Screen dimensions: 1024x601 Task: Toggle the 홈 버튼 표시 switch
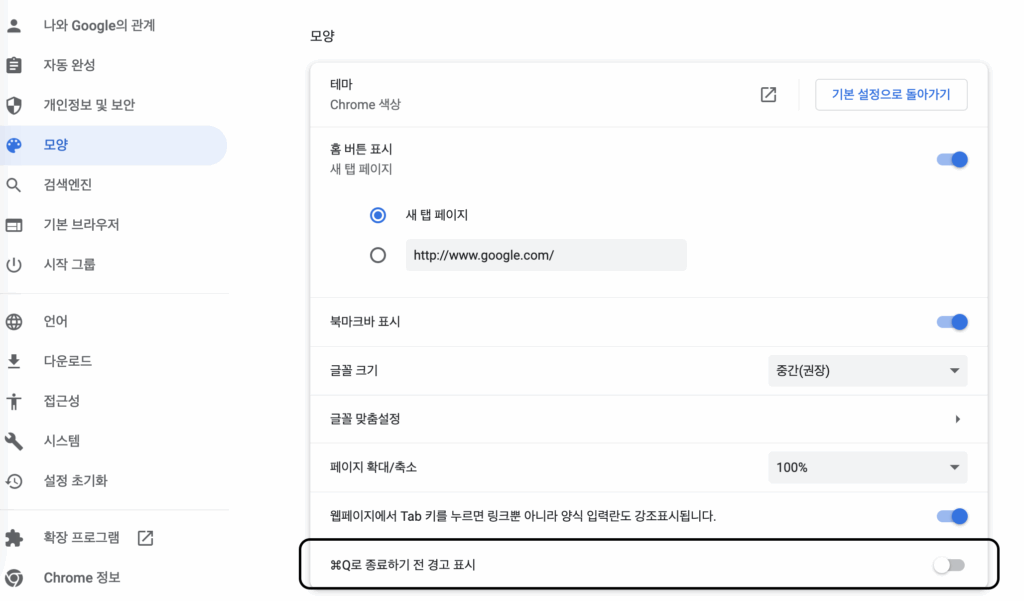pyautogui.click(x=952, y=159)
